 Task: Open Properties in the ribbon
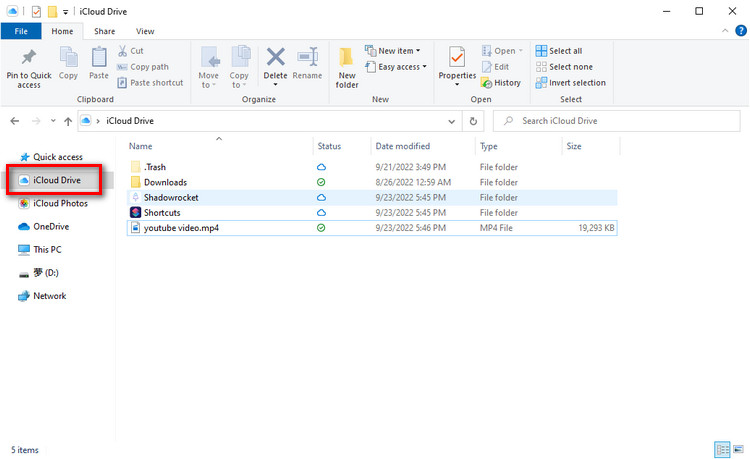[457, 66]
